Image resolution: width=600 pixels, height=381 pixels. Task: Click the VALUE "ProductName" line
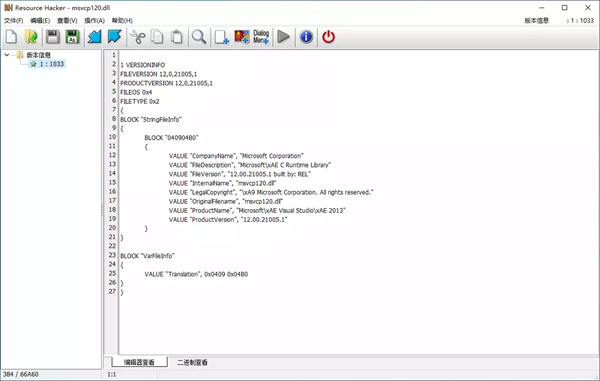point(257,210)
